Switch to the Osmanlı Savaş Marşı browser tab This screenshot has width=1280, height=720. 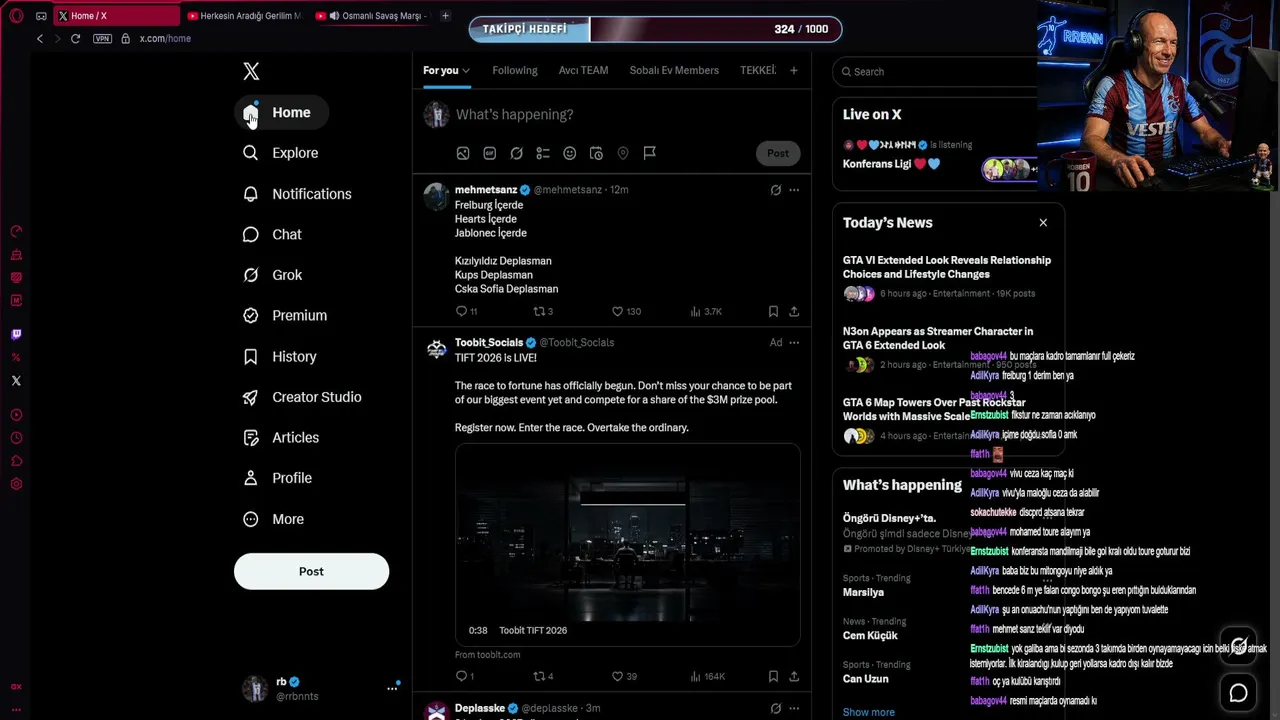coord(370,16)
